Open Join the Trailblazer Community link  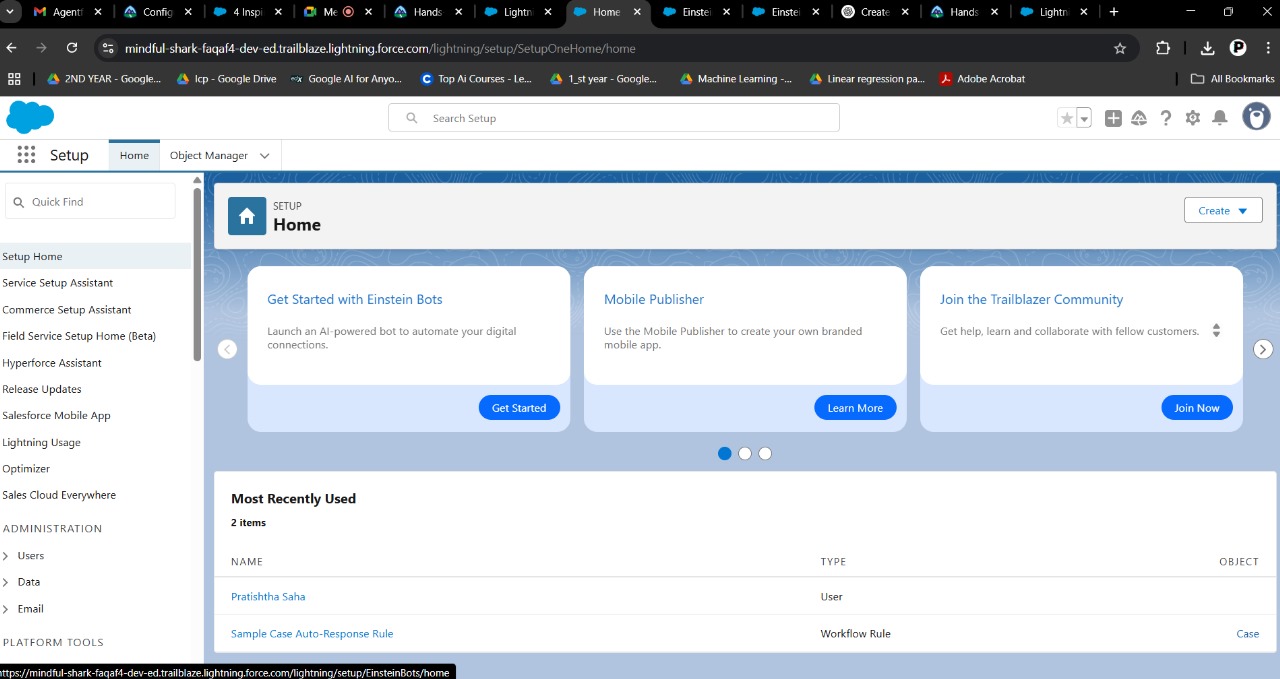point(1031,299)
